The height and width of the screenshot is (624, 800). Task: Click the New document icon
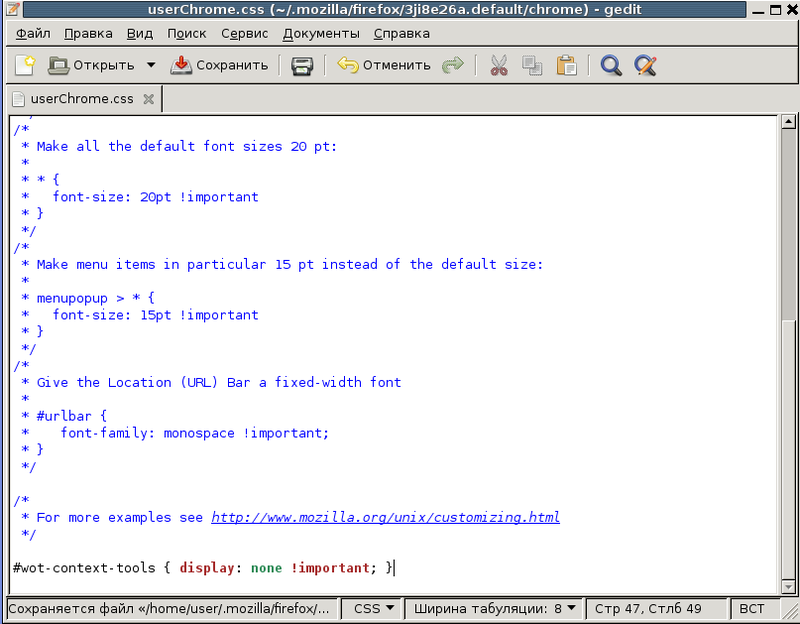coord(24,66)
